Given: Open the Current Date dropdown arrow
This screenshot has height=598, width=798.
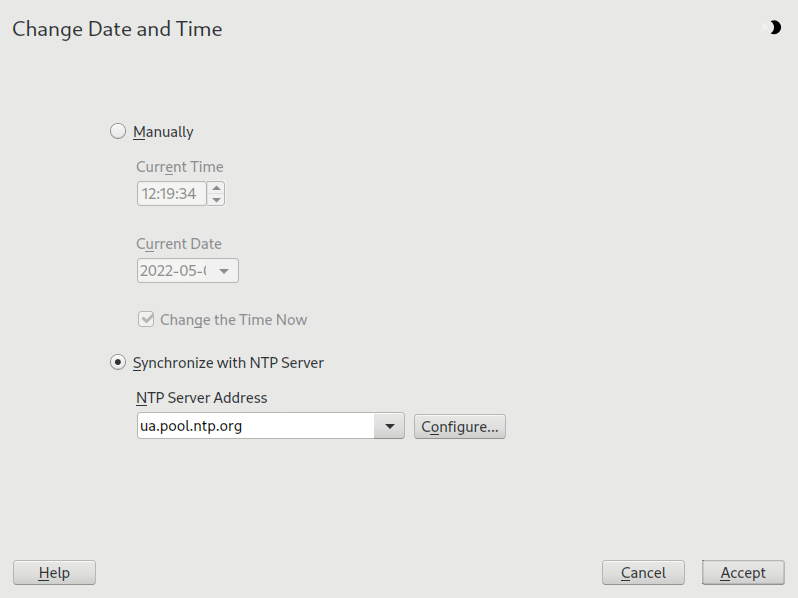Looking at the screenshot, I should click(224, 271).
